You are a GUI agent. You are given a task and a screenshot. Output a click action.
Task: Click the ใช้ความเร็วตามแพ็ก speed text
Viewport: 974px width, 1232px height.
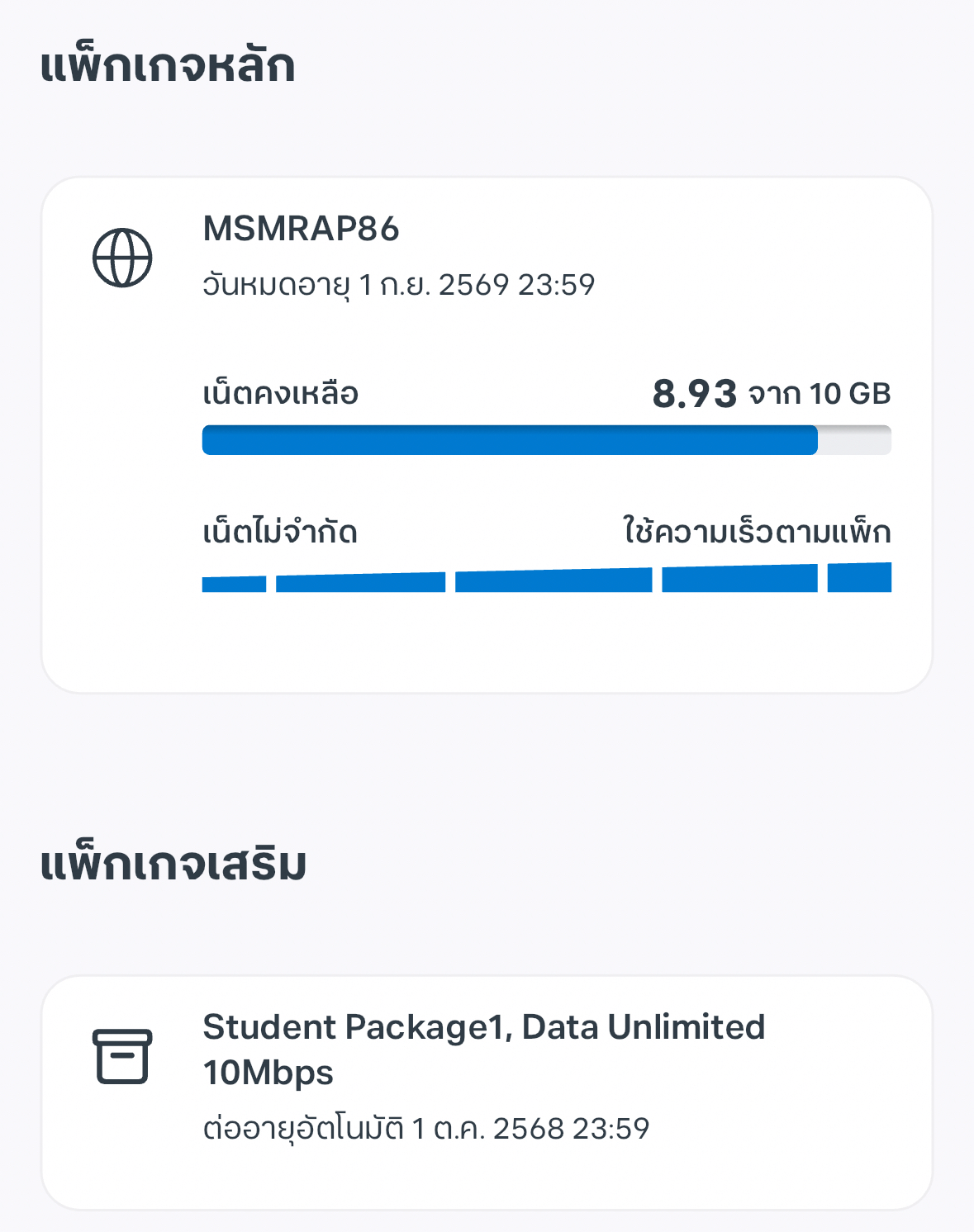757,531
